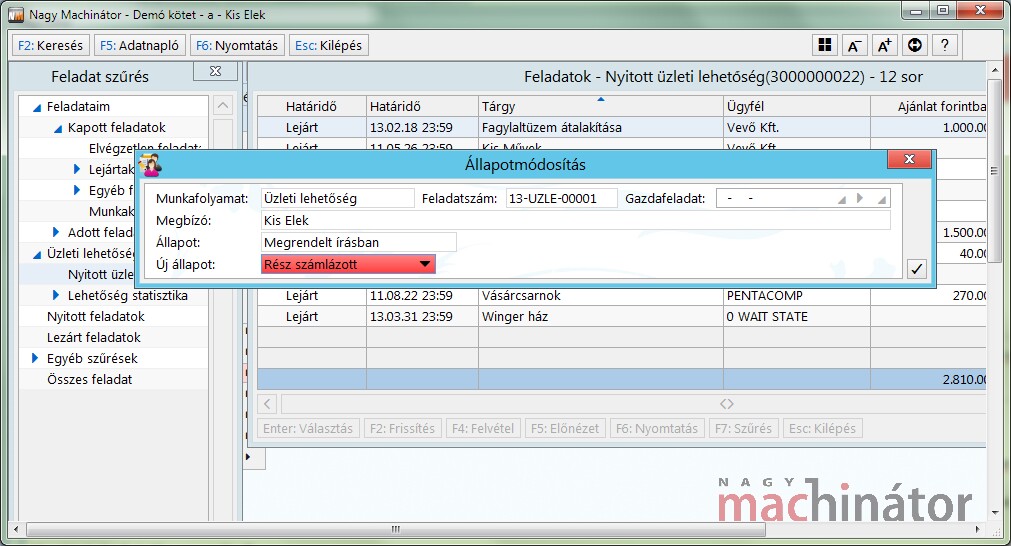
Task: Collapse the Üzleti lehetőség node
Action: coord(37,254)
